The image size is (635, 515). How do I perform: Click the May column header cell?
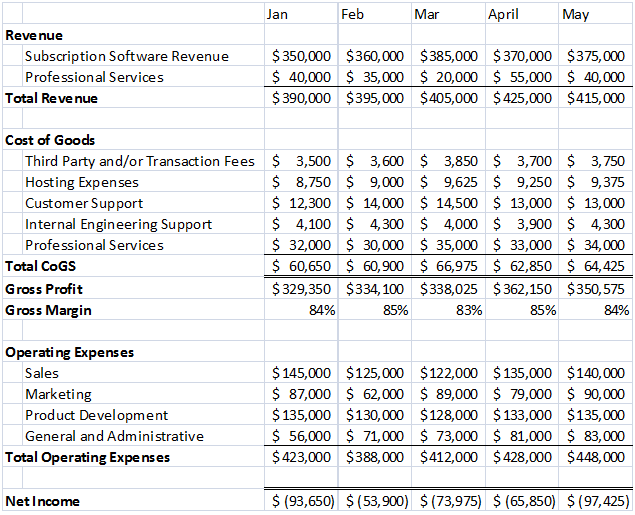(x=595, y=14)
